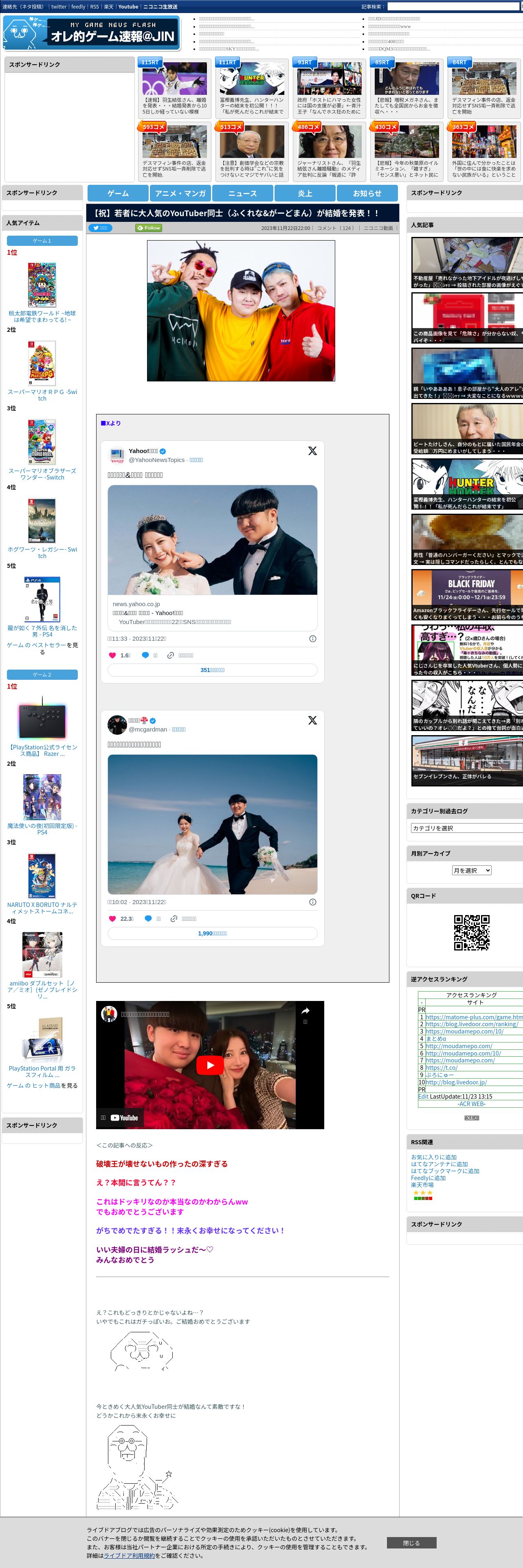
Task: Click the X logo on the @mcgardman tweet
Action: click(x=312, y=720)
